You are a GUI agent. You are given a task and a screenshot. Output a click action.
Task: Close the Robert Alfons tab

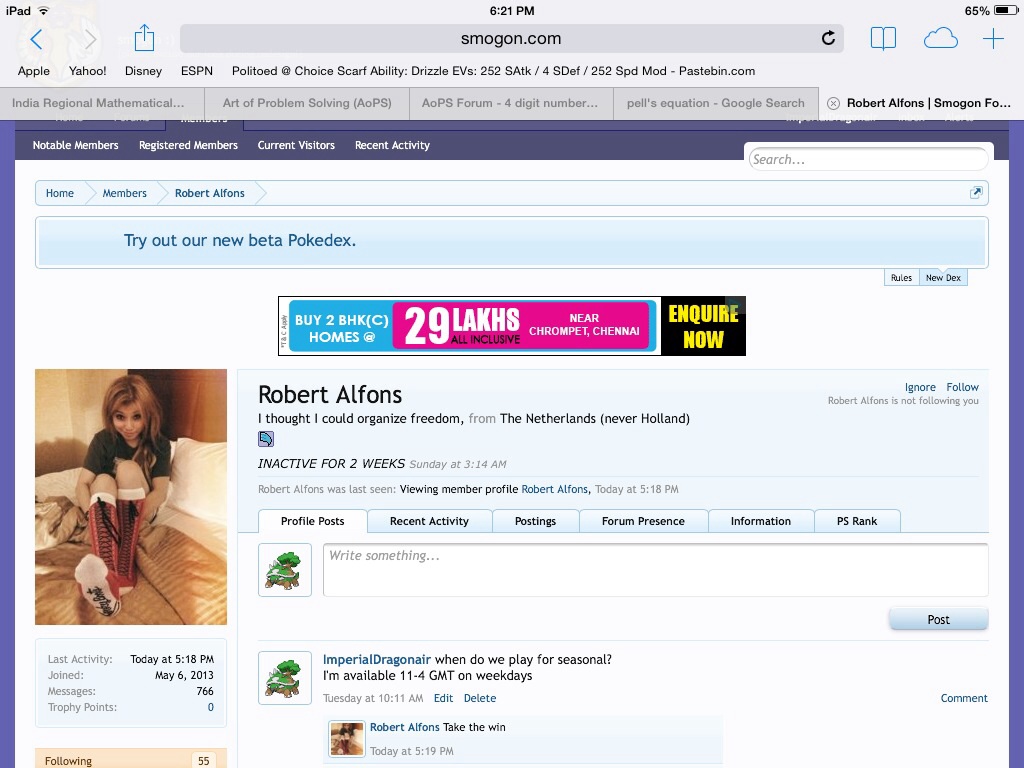pyautogui.click(x=833, y=103)
